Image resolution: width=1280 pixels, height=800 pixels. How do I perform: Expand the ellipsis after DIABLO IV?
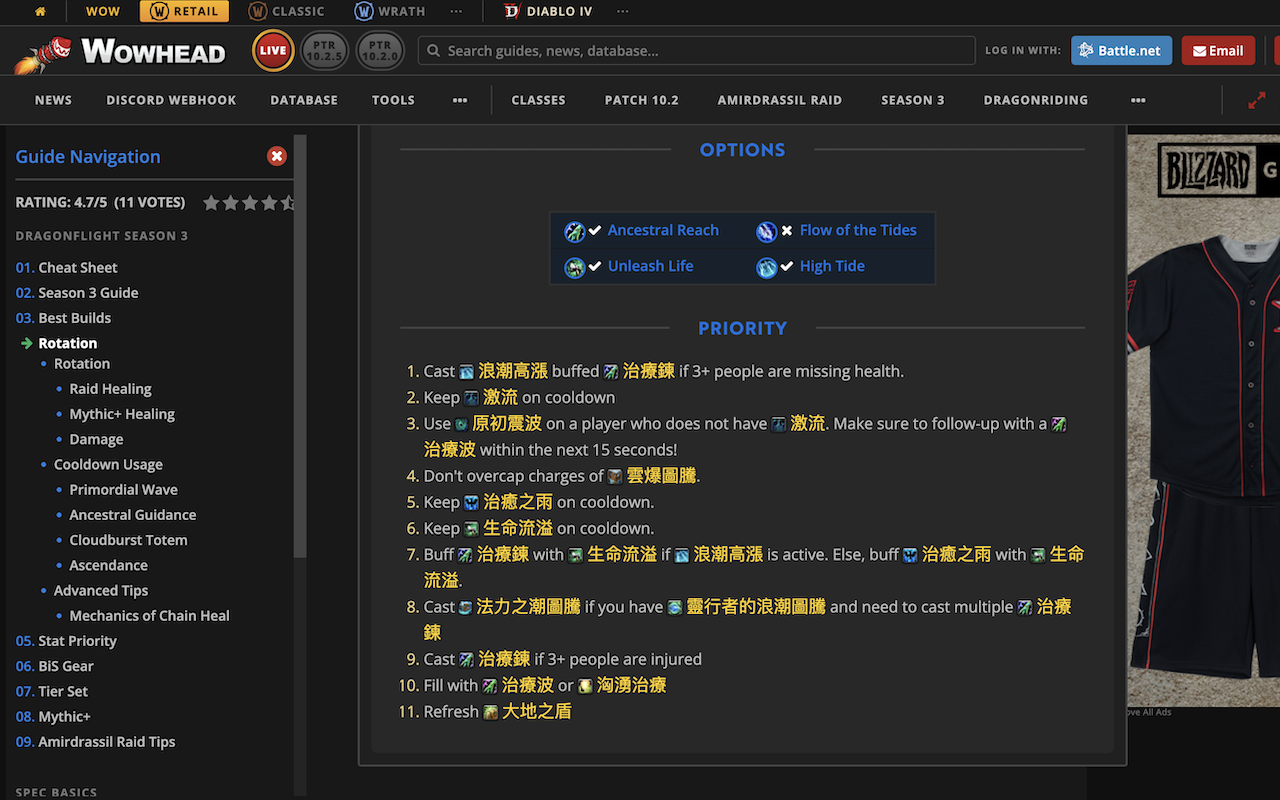(x=622, y=11)
